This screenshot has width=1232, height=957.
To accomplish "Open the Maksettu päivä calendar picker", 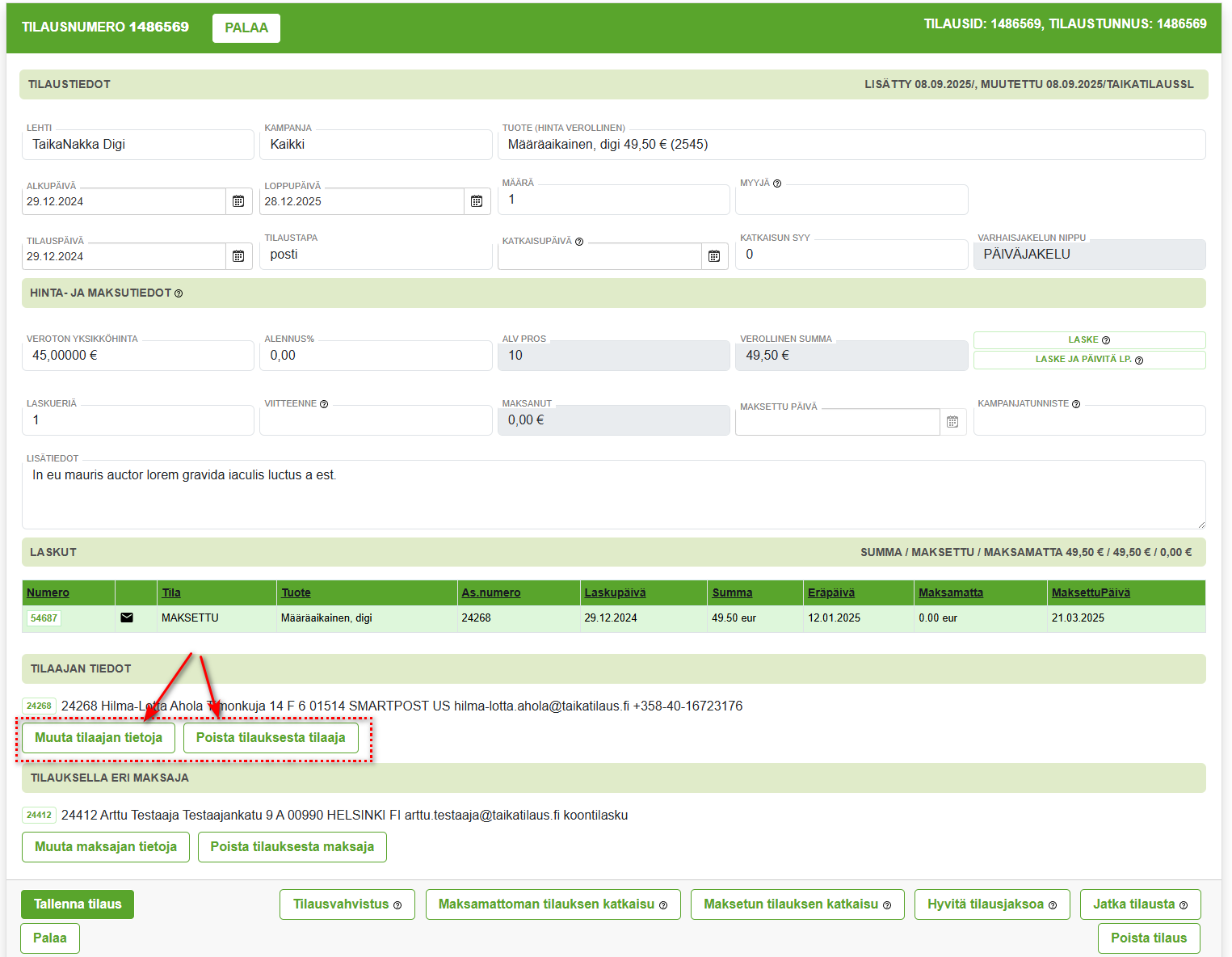I will click(952, 422).
